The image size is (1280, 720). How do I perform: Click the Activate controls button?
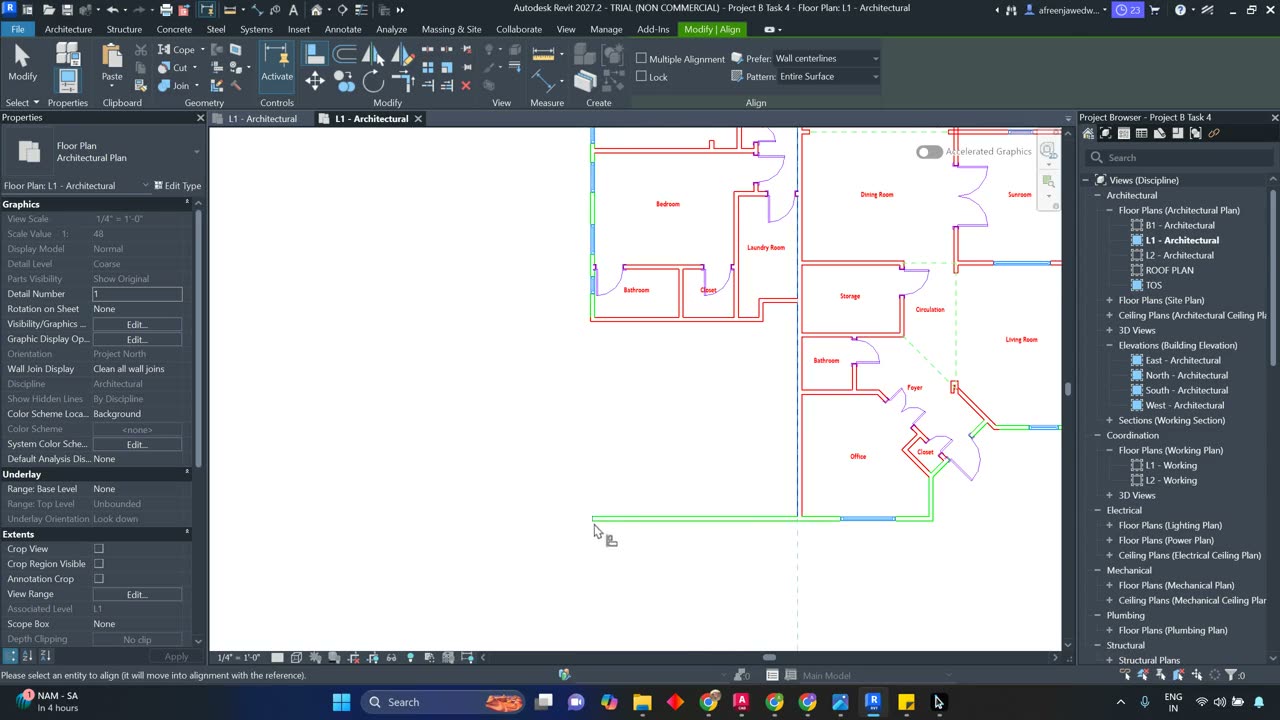click(277, 63)
